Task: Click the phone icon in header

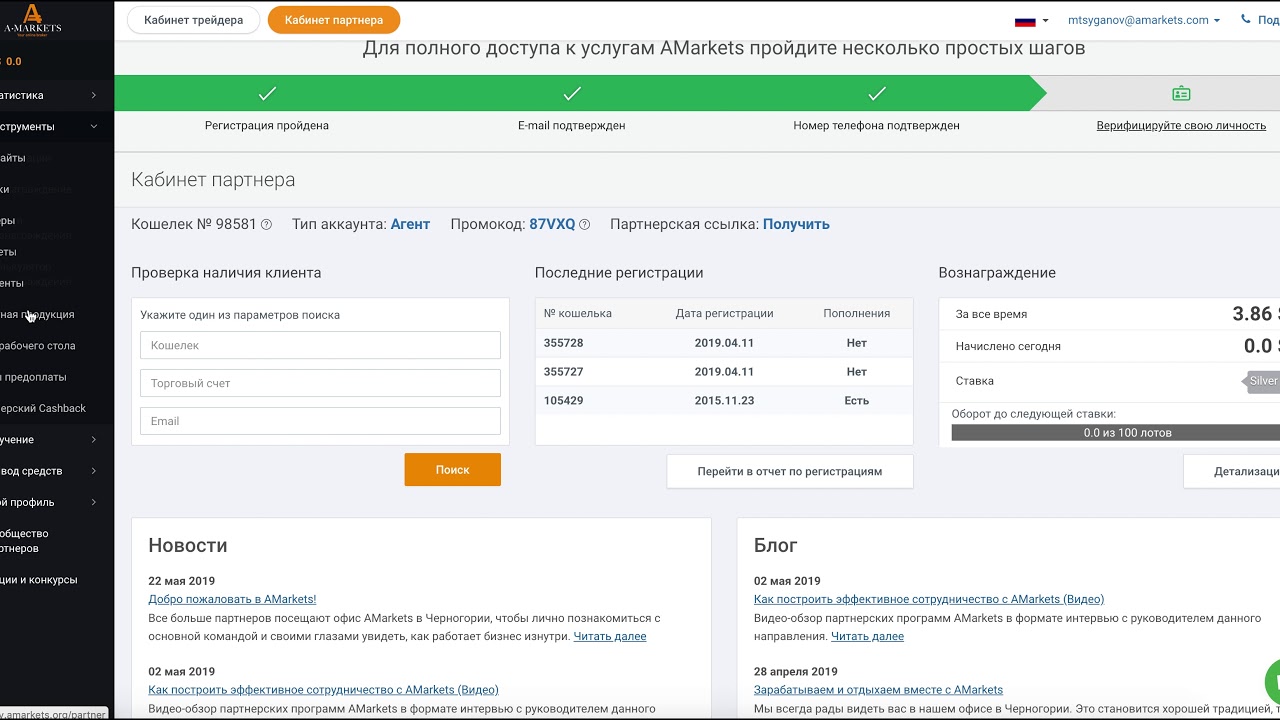Action: [x=1246, y=19]
